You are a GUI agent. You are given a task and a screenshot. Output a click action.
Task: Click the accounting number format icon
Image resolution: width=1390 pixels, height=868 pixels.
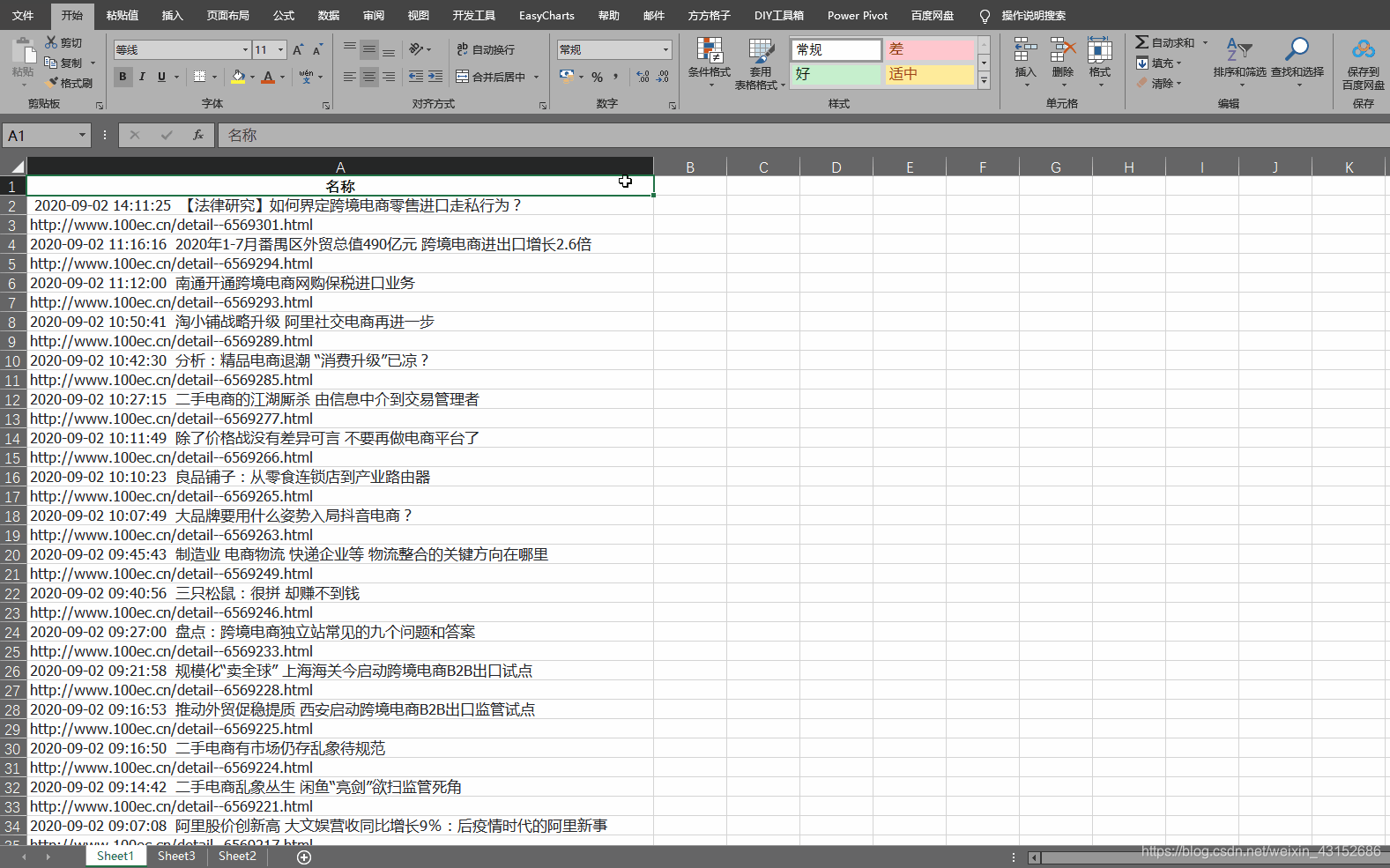567,77
